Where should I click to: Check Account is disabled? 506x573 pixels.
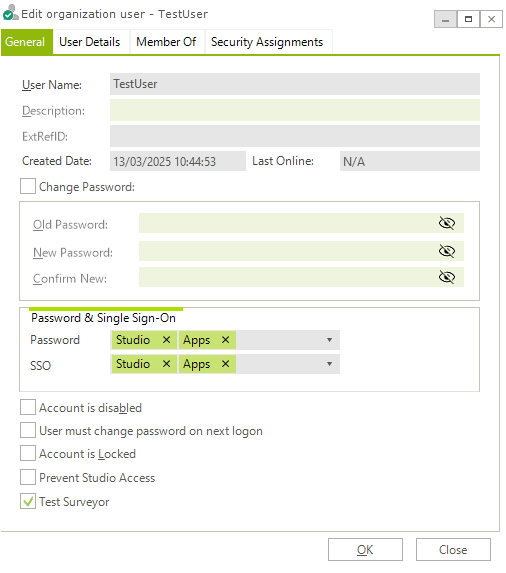pyautogui.click(x=28, y=407)
